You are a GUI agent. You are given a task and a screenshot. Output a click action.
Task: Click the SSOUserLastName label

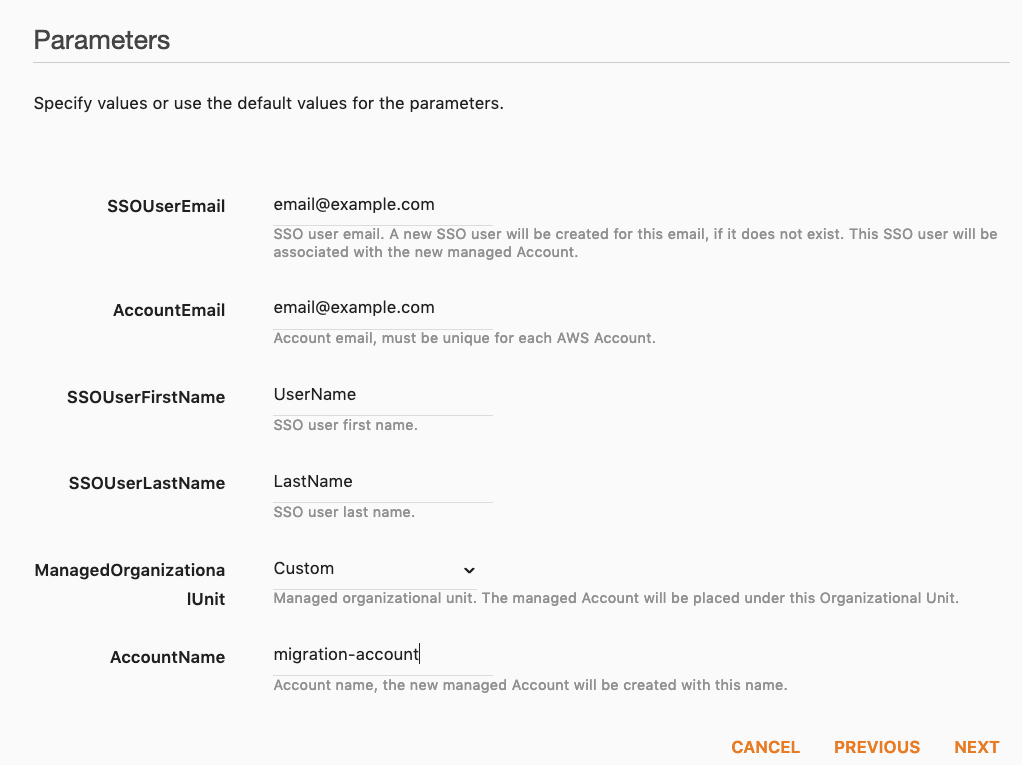pyautogui.click(x=147, y=484)
